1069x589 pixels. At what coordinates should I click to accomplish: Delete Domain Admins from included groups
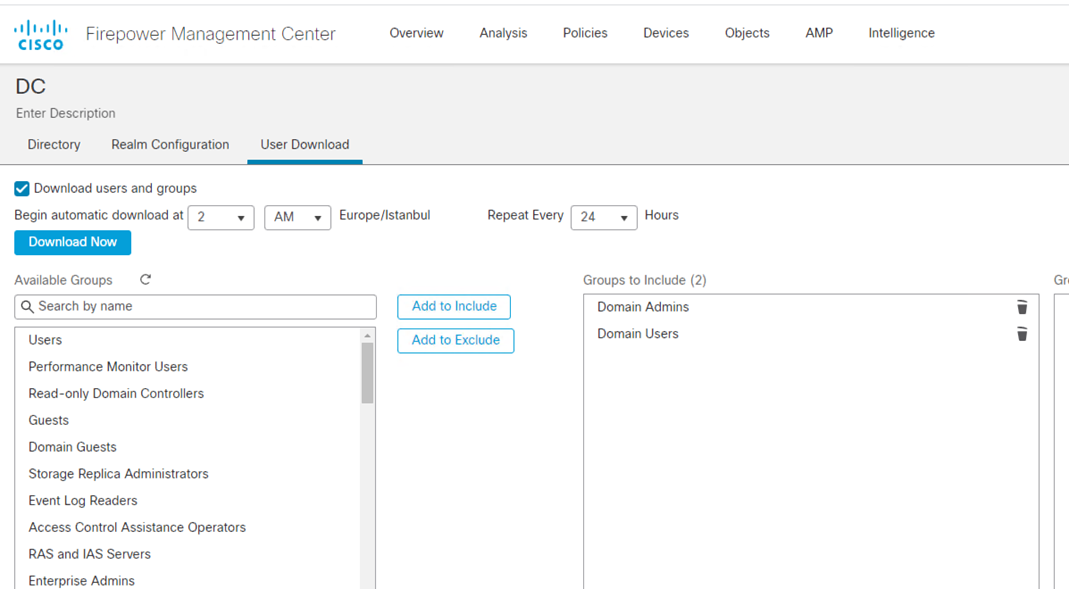tap(1022, 307)
